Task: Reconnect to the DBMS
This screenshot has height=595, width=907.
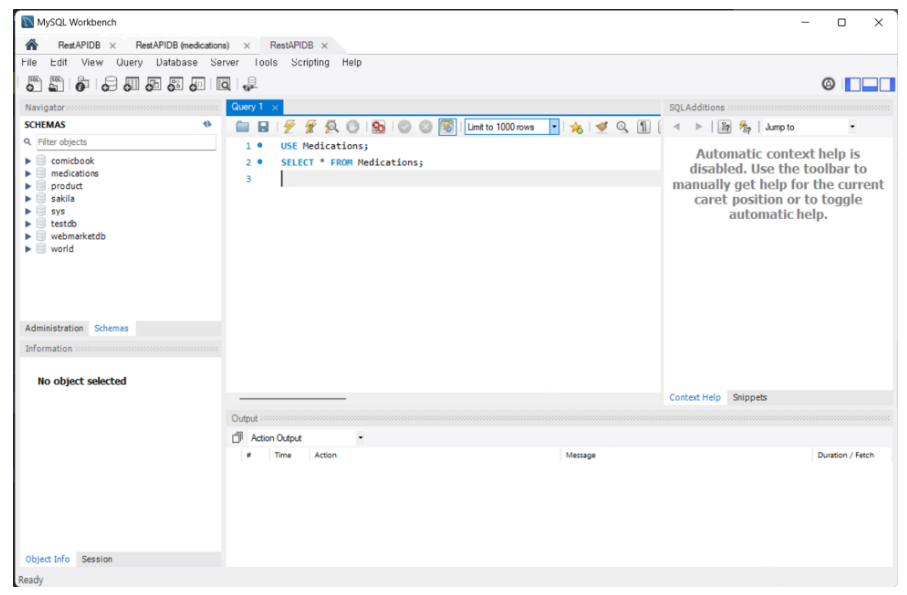Action: pos(250,84)
